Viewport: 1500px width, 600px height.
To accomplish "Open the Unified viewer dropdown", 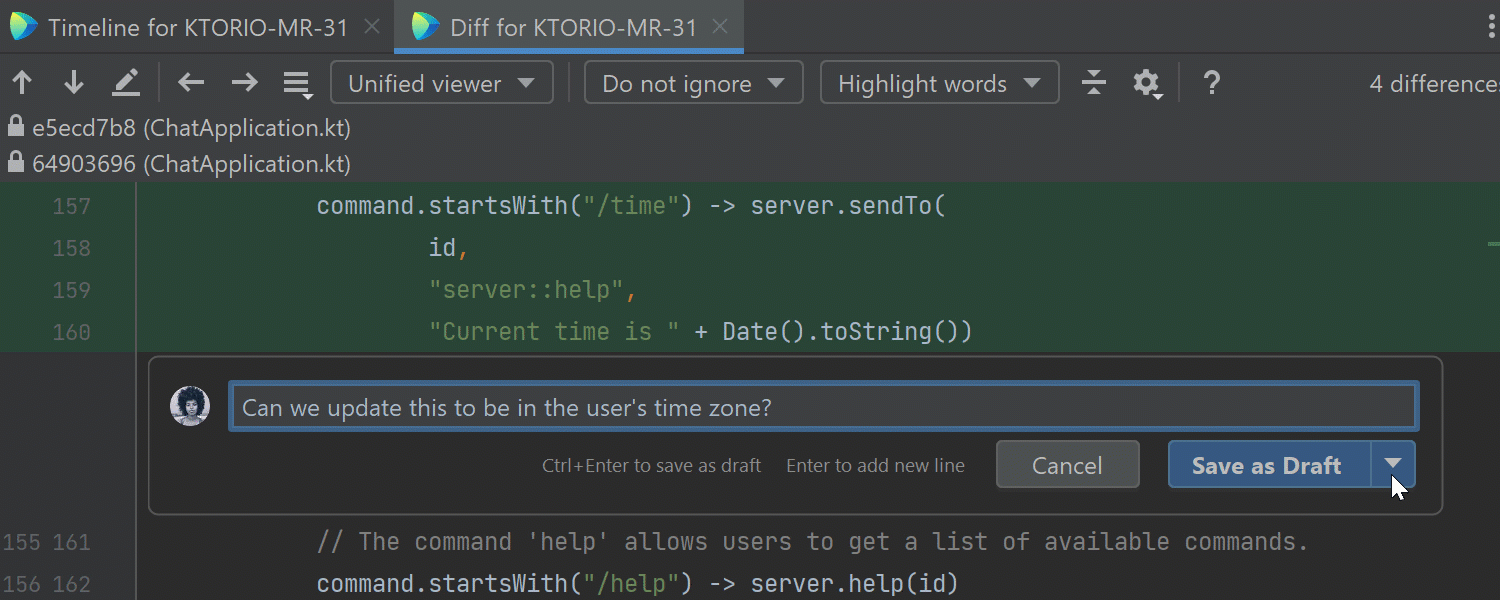I will tap(441, 83).
